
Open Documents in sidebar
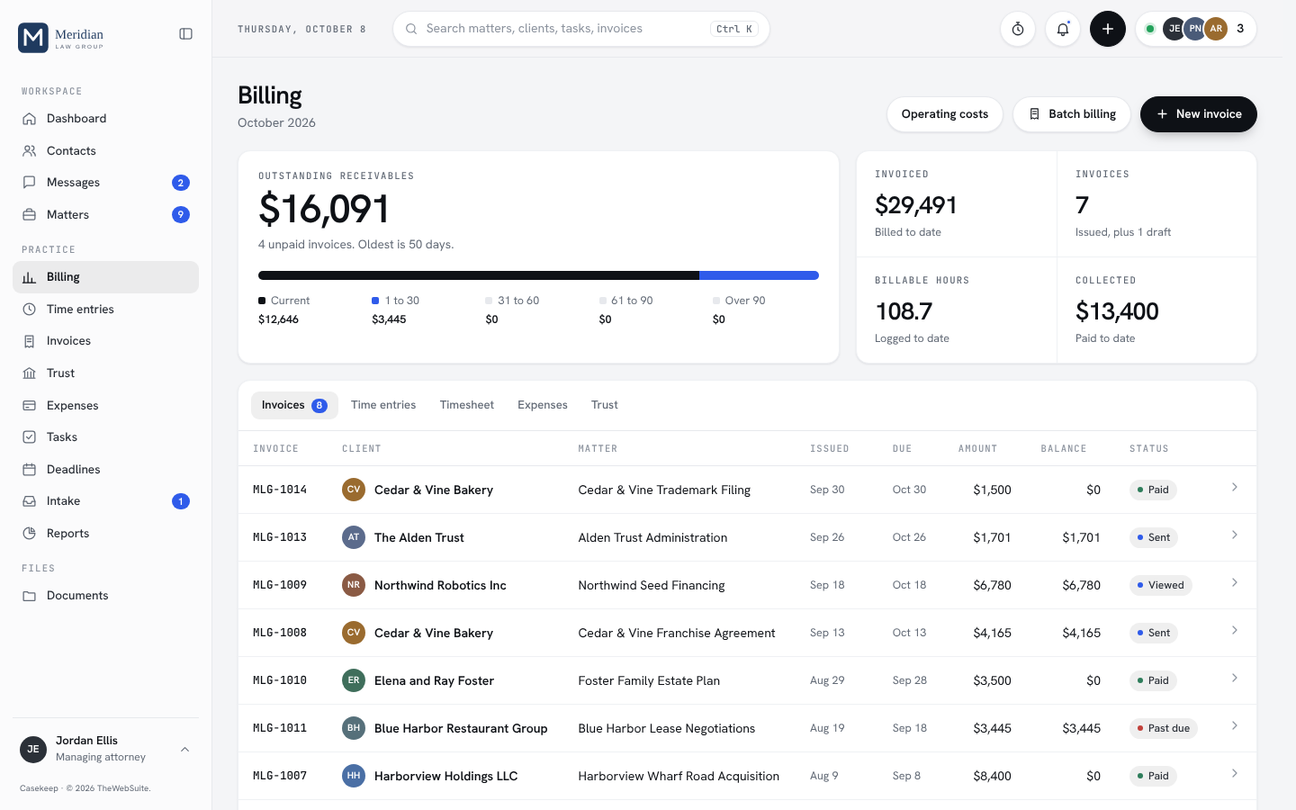(106, 595)
